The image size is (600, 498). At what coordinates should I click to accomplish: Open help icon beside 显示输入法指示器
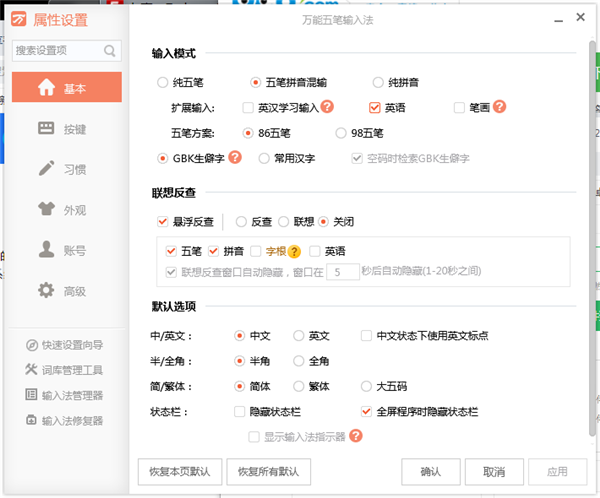(356, 436)
